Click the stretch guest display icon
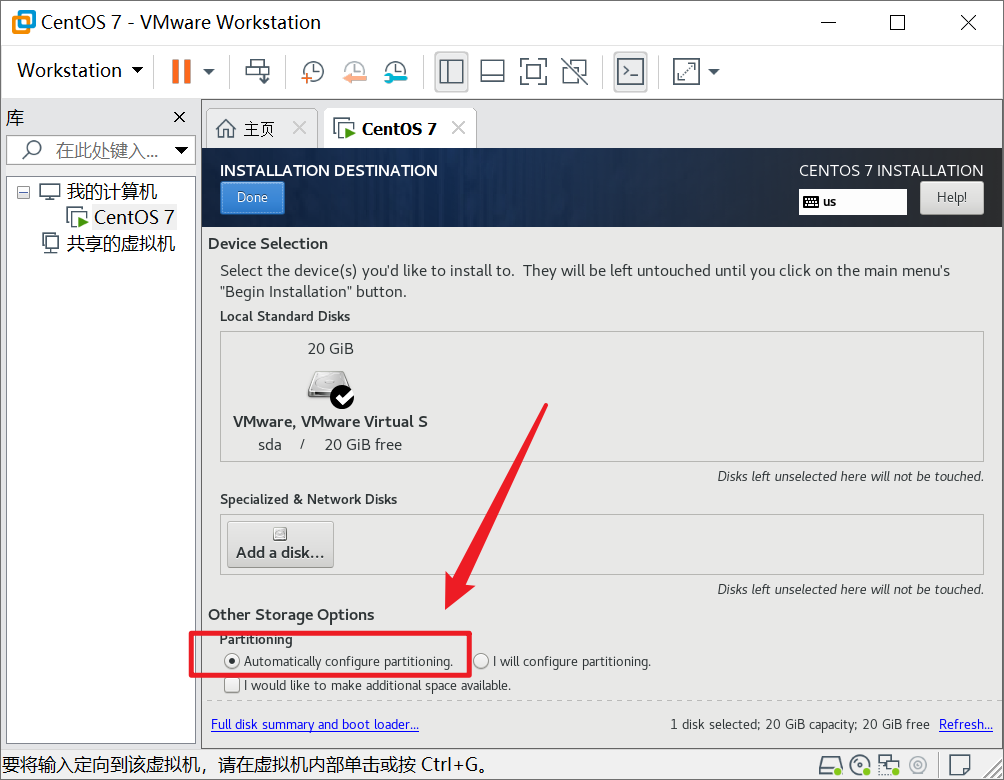 [x=686, y=71]
